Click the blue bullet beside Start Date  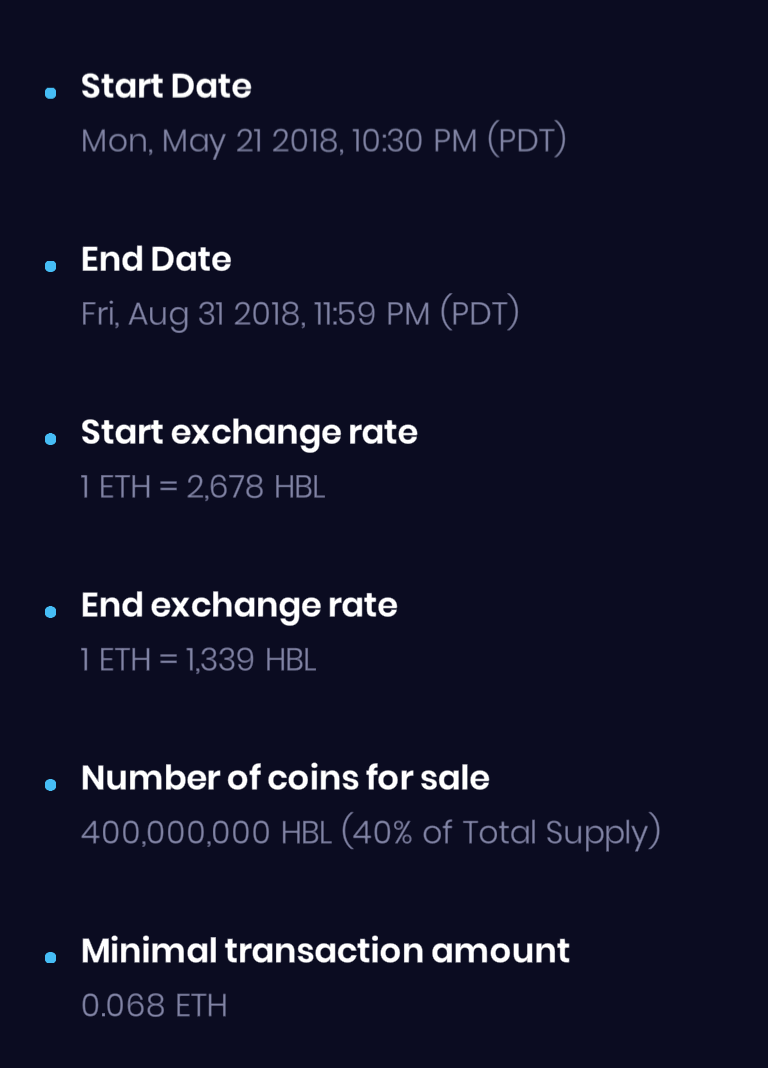pos(50,93)
